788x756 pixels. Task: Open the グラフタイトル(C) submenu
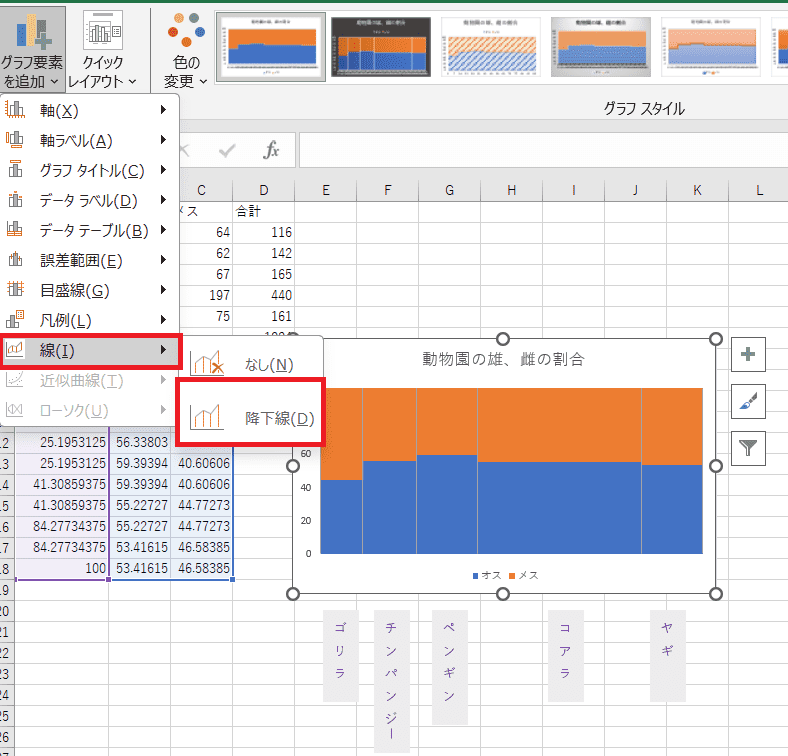[89, 170]
